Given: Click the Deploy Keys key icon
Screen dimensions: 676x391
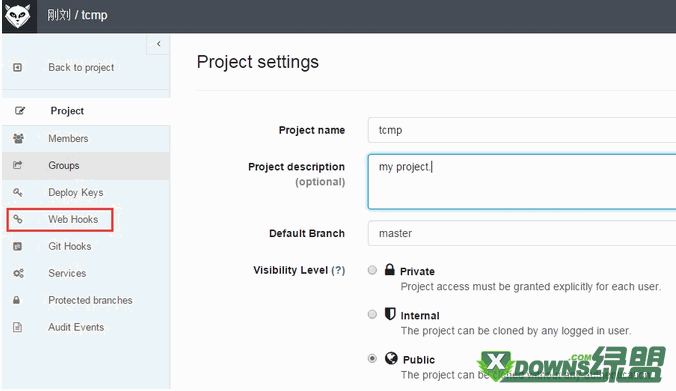Looking at the screenshot, I should point(18,192).
